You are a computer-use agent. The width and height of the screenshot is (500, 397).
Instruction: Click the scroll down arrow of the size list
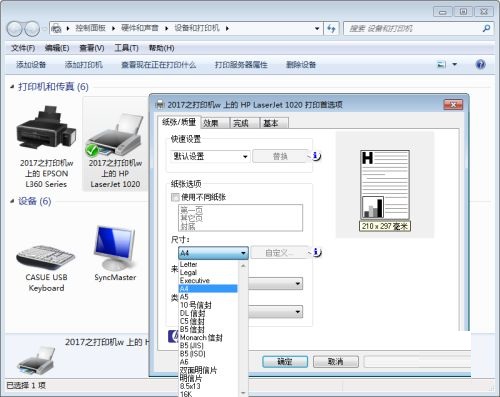point(243,393)
